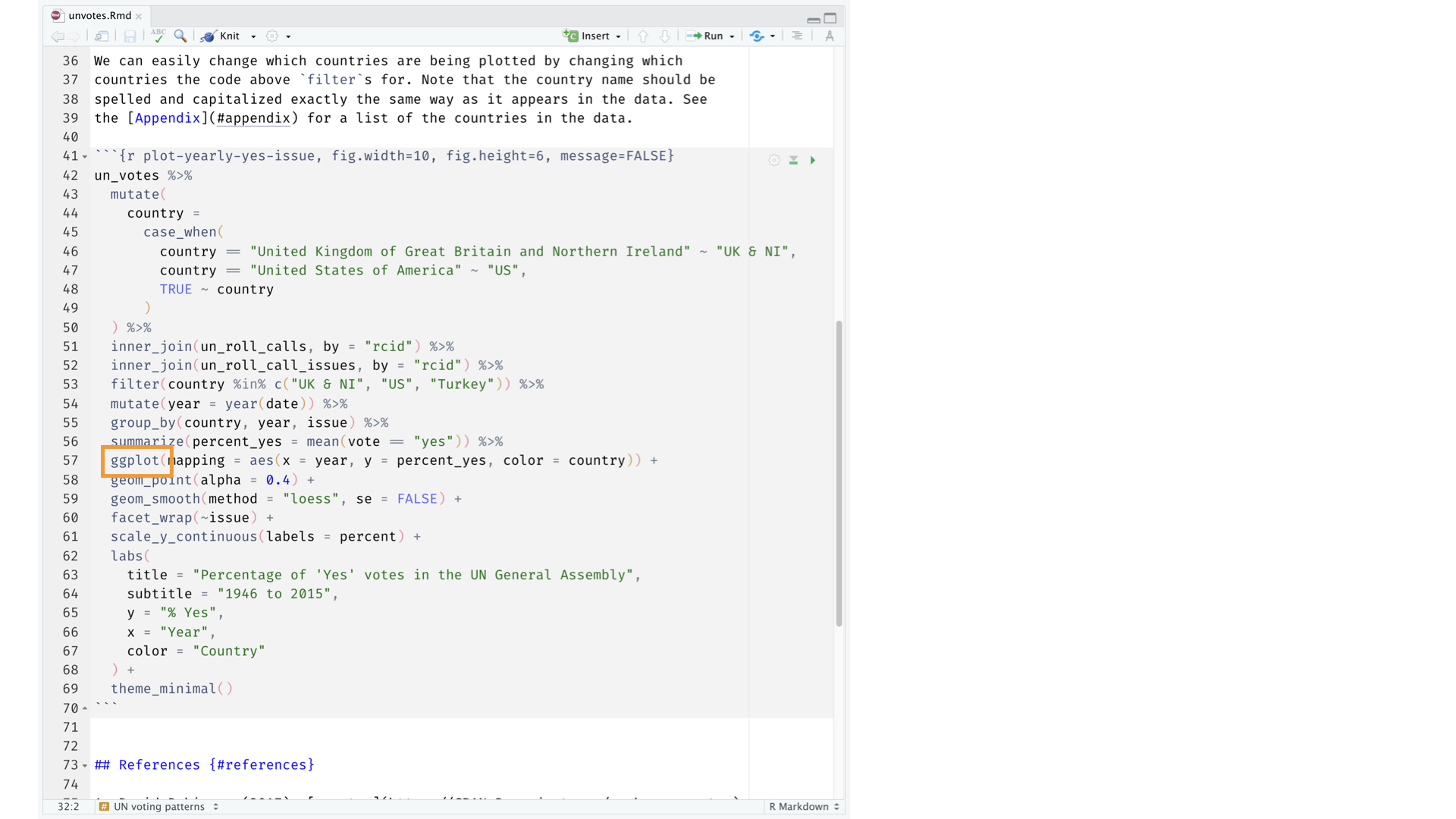
Task: Run current chunk green play icon
Action: [x=812, y=160]
